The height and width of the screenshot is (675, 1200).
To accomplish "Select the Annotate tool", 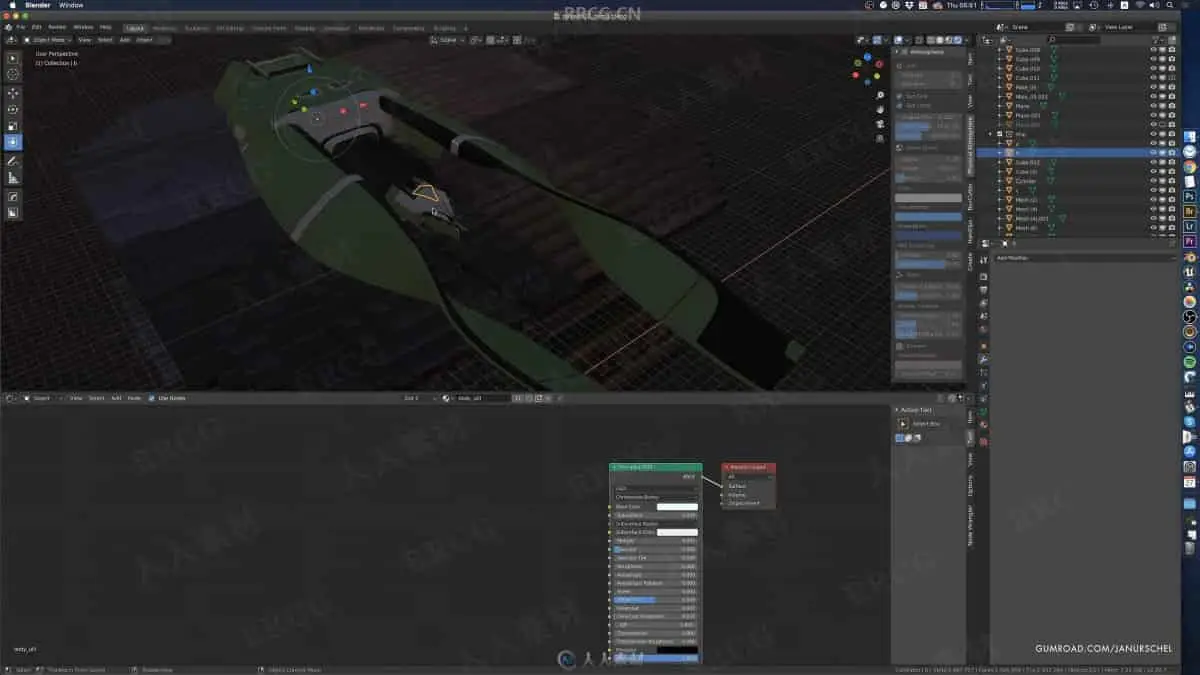I will 13,161.
